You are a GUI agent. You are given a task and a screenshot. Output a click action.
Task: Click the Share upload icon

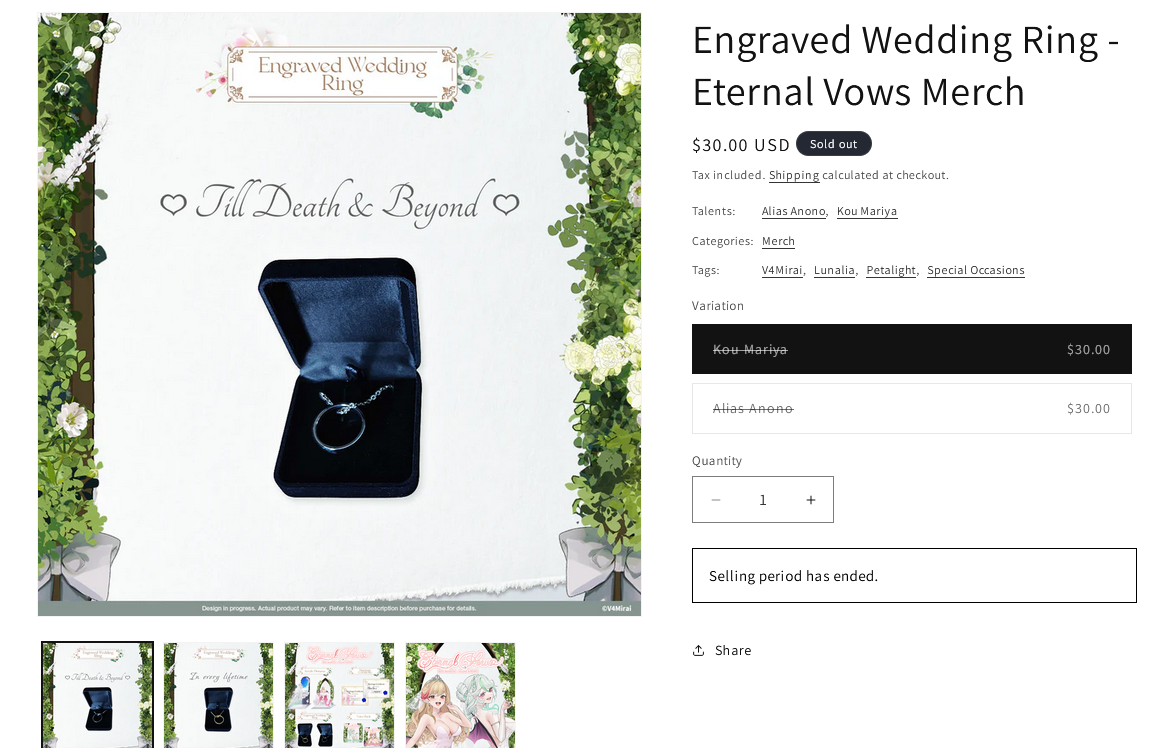[x=698, y=650]
